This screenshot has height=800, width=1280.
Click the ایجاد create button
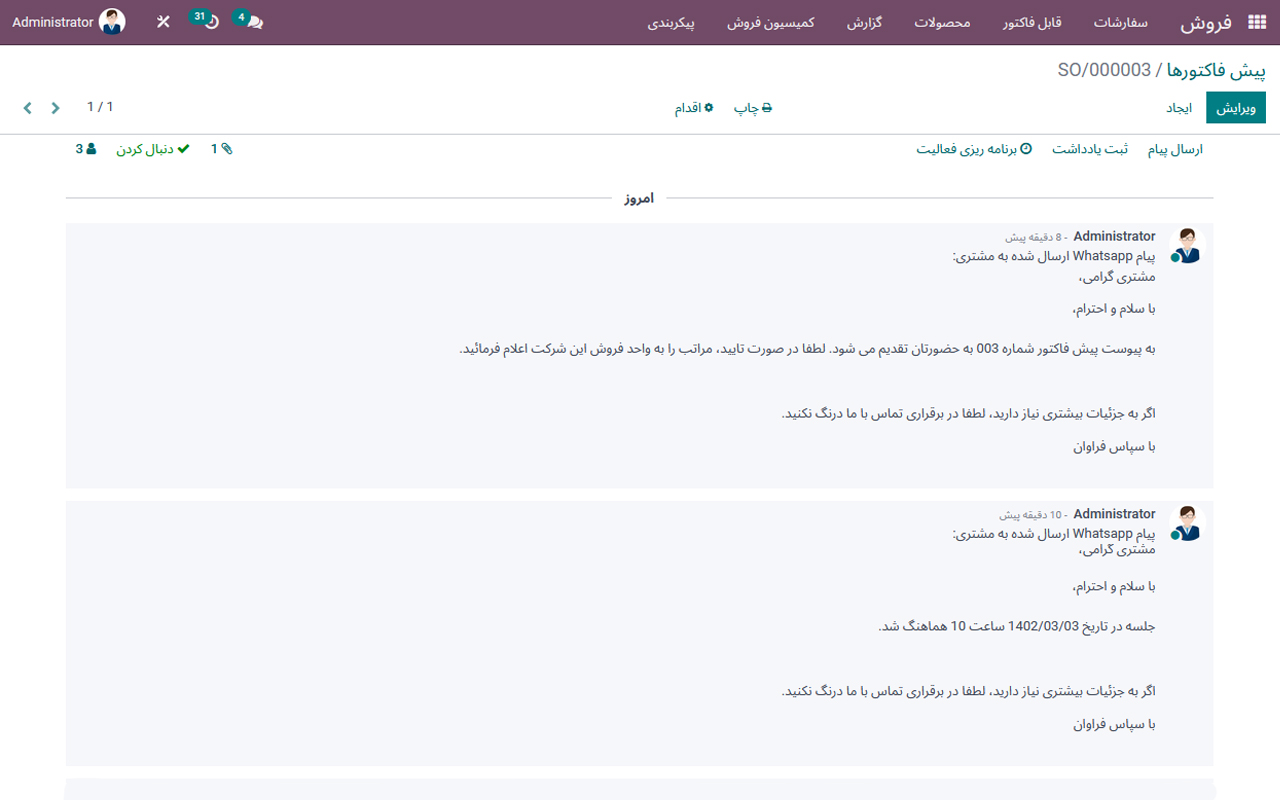coord(1179,107)
